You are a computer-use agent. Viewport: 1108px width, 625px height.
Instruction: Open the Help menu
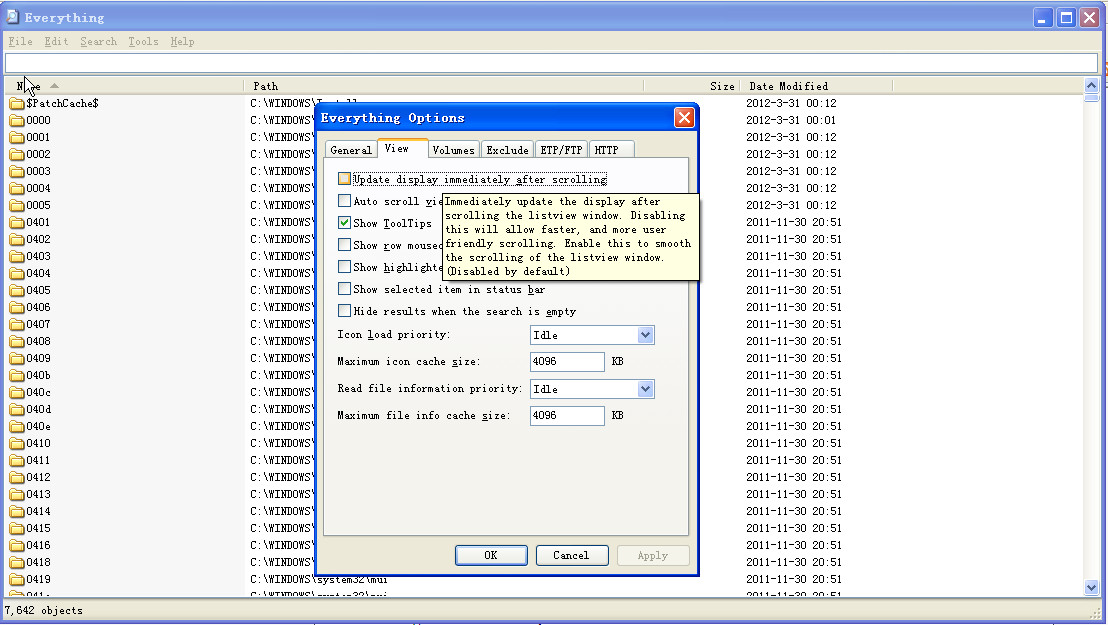coord(182,42)
